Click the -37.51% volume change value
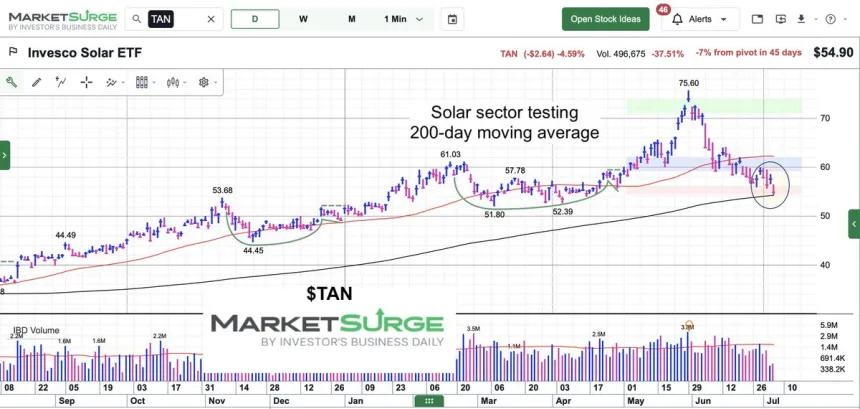860x409 pixels. 667,54
